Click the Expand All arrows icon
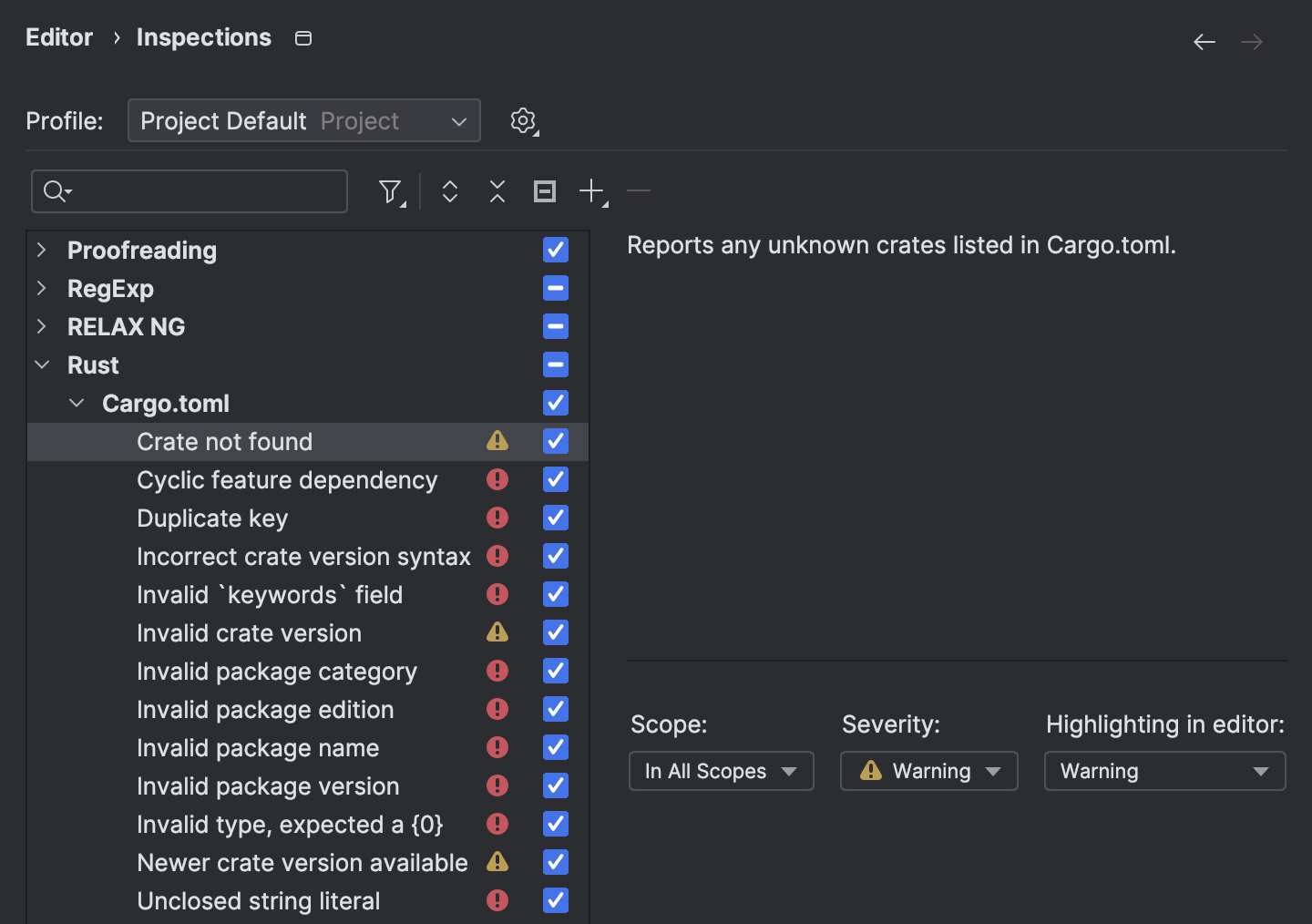1312x924 pixels. (450, 191)
